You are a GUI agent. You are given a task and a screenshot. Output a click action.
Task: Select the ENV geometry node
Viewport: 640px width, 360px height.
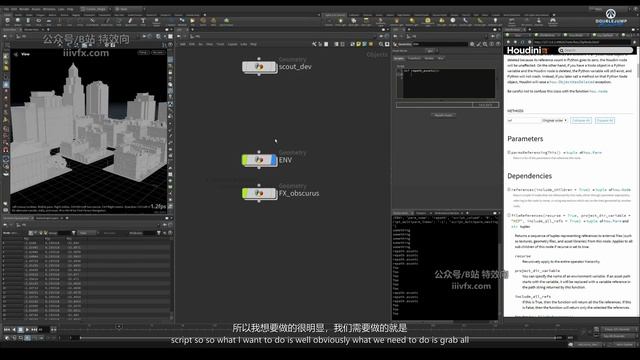point(259,160)
